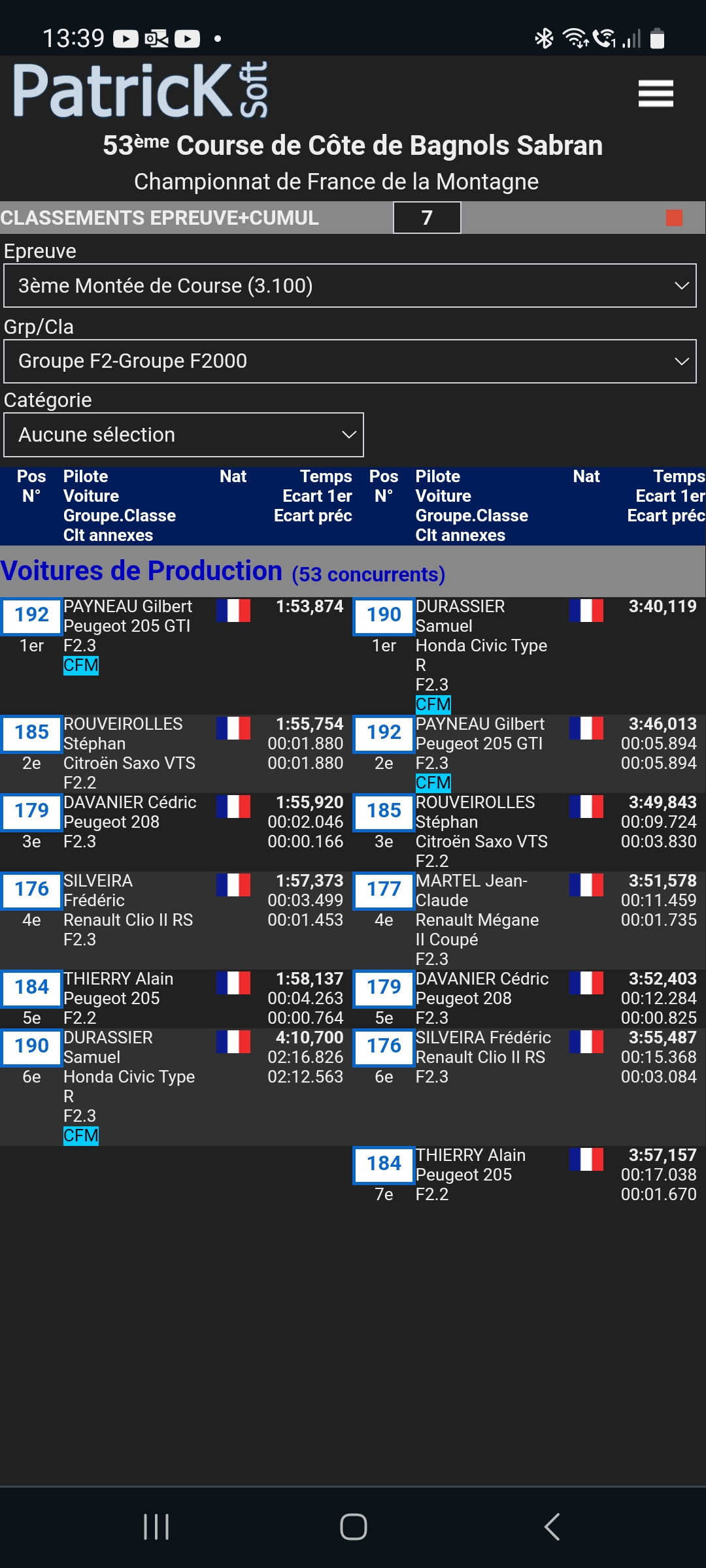Tap the CFM tag under PAYNEAU 1er
This screenshot has width=706, height=1568.
click(81, 666)
